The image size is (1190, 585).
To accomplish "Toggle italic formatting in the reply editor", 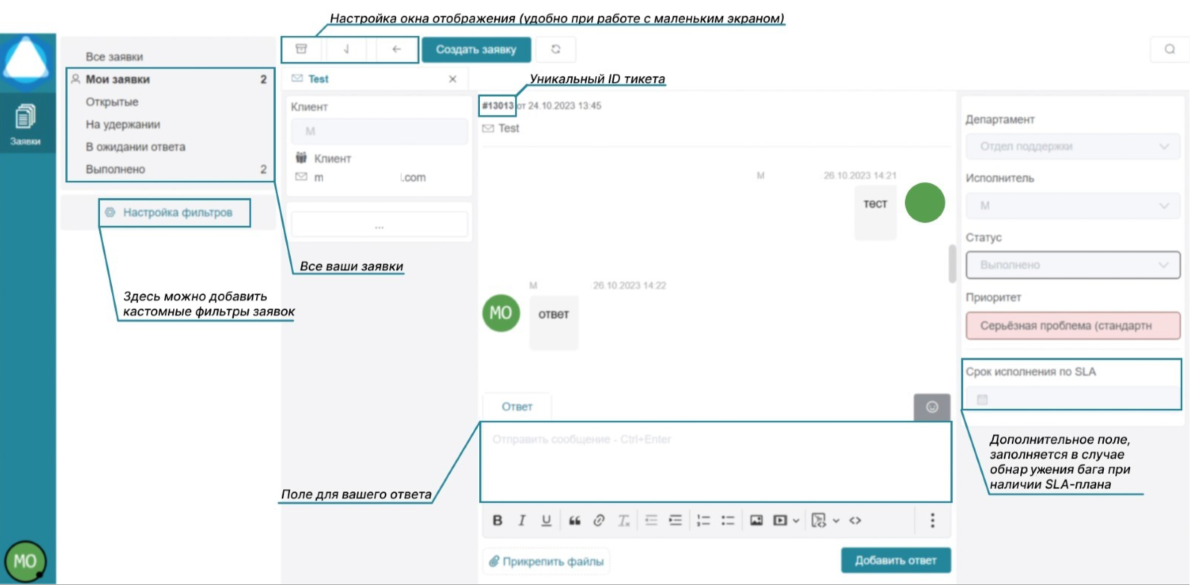I will coord(522,520).
